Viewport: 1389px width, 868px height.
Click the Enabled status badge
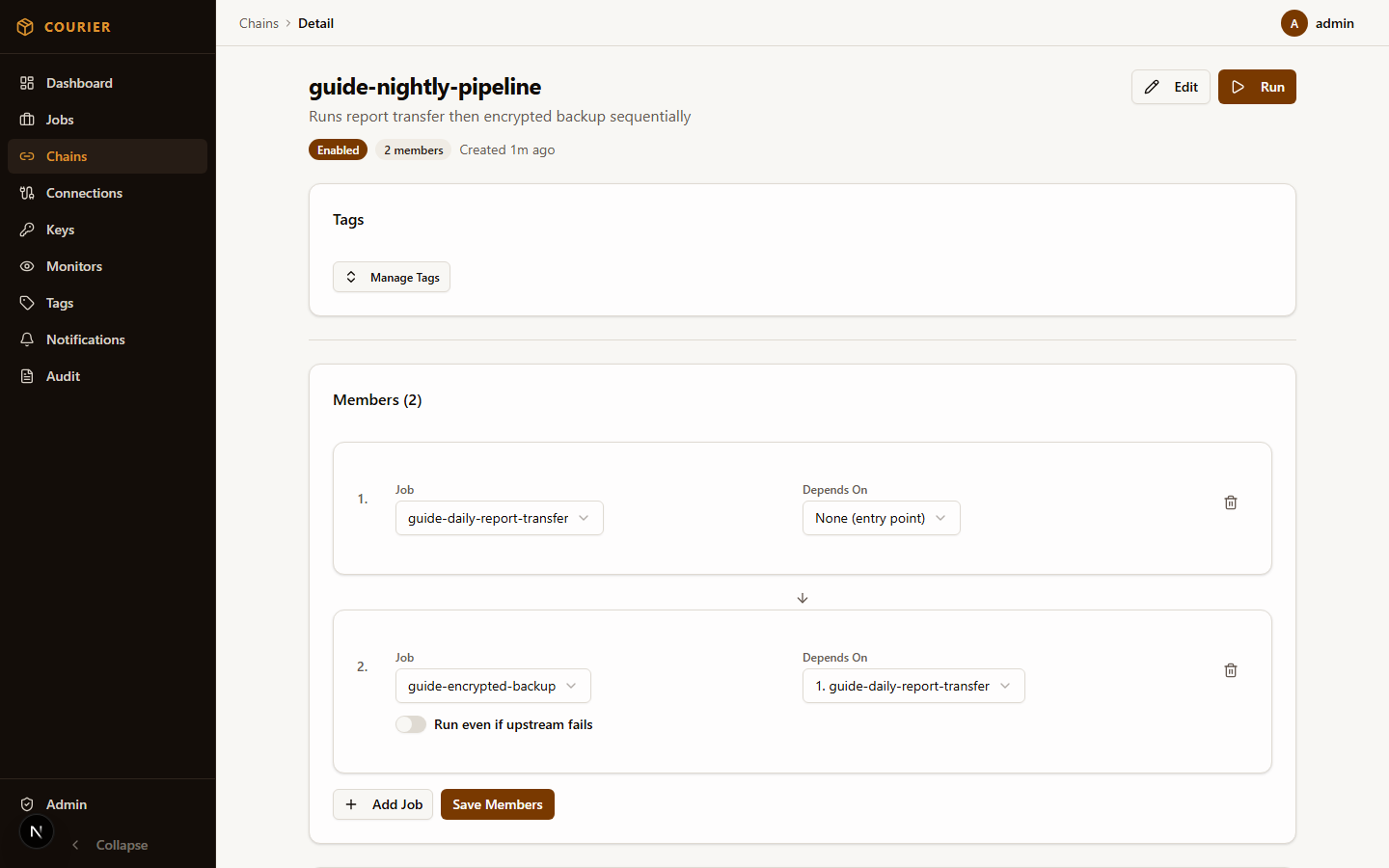(338, 149)
